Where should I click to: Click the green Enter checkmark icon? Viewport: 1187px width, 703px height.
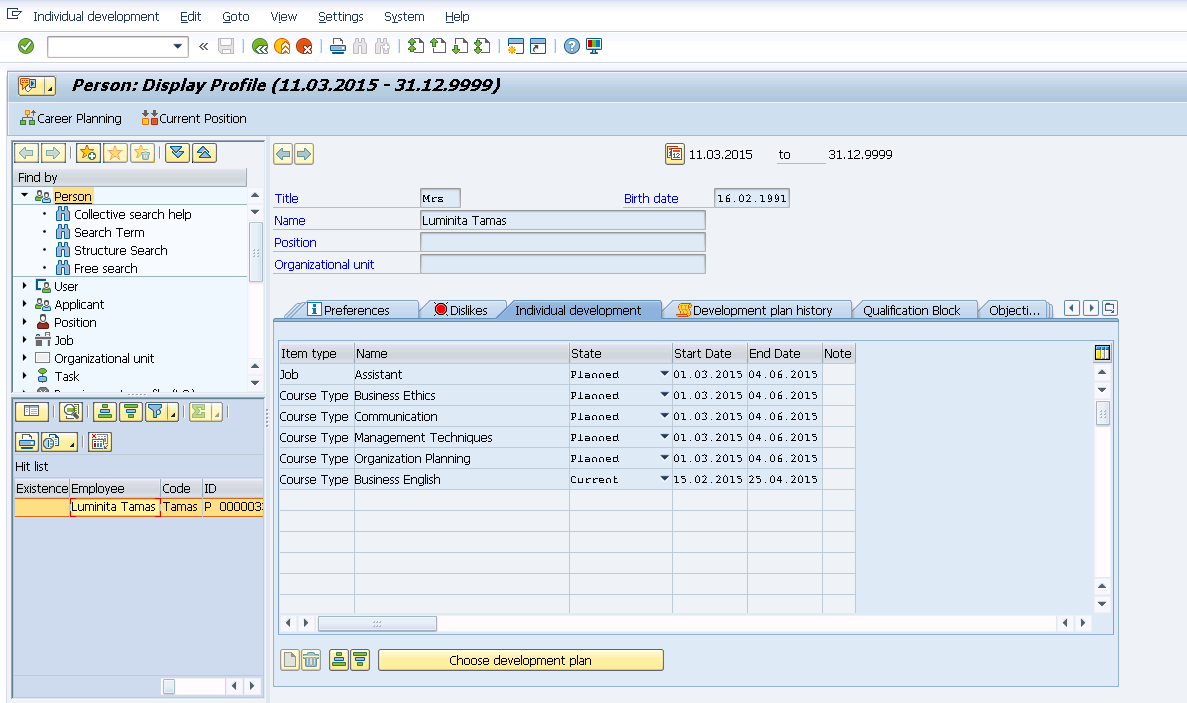pos(26,47)
